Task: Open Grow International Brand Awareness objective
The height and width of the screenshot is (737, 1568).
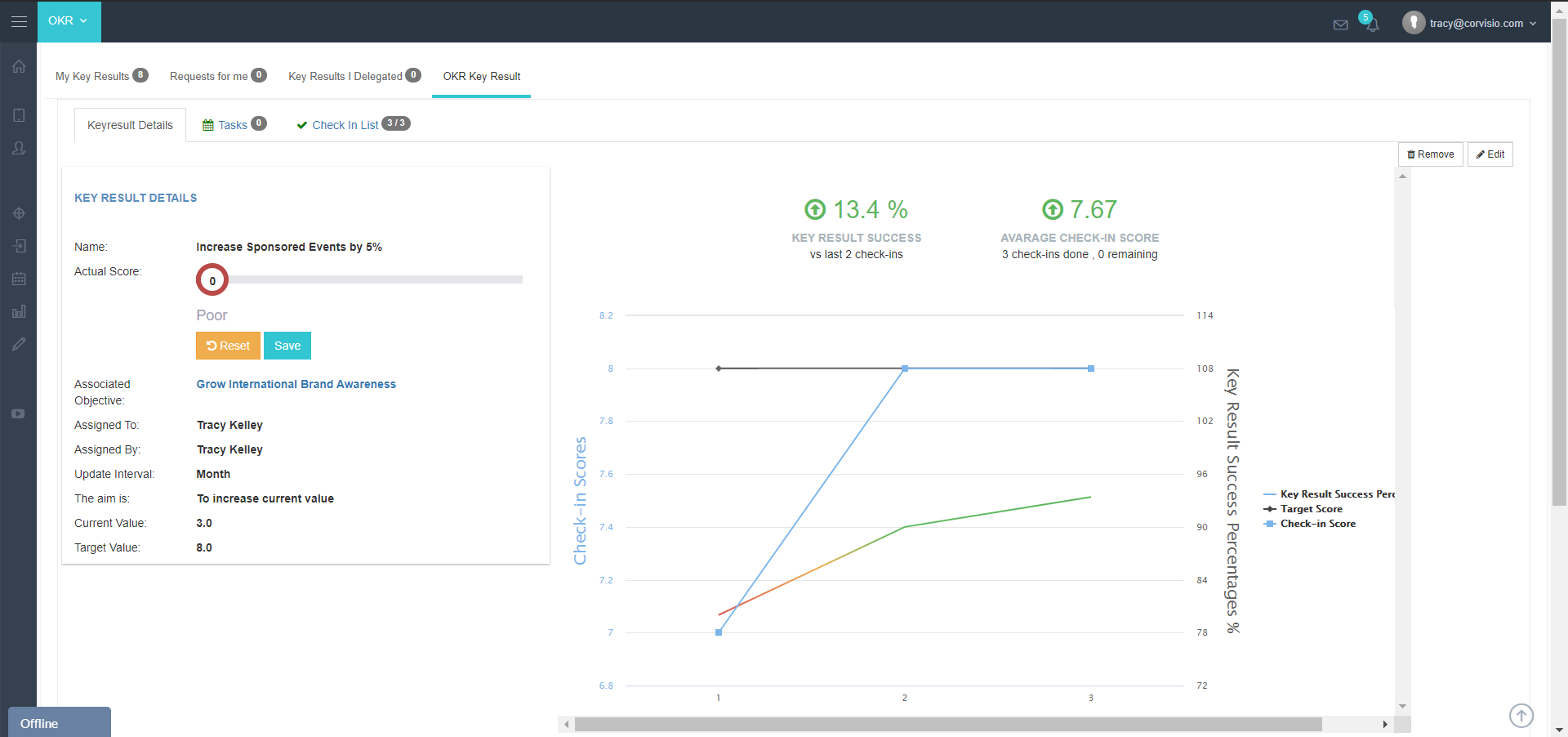Action: [296, 384]
